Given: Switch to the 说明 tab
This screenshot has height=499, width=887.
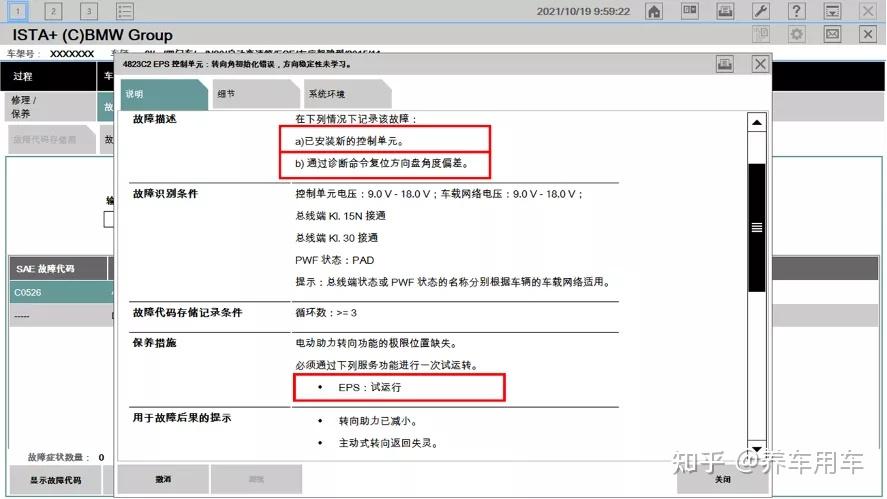Looking at the screenshot, I should point(163,94).
